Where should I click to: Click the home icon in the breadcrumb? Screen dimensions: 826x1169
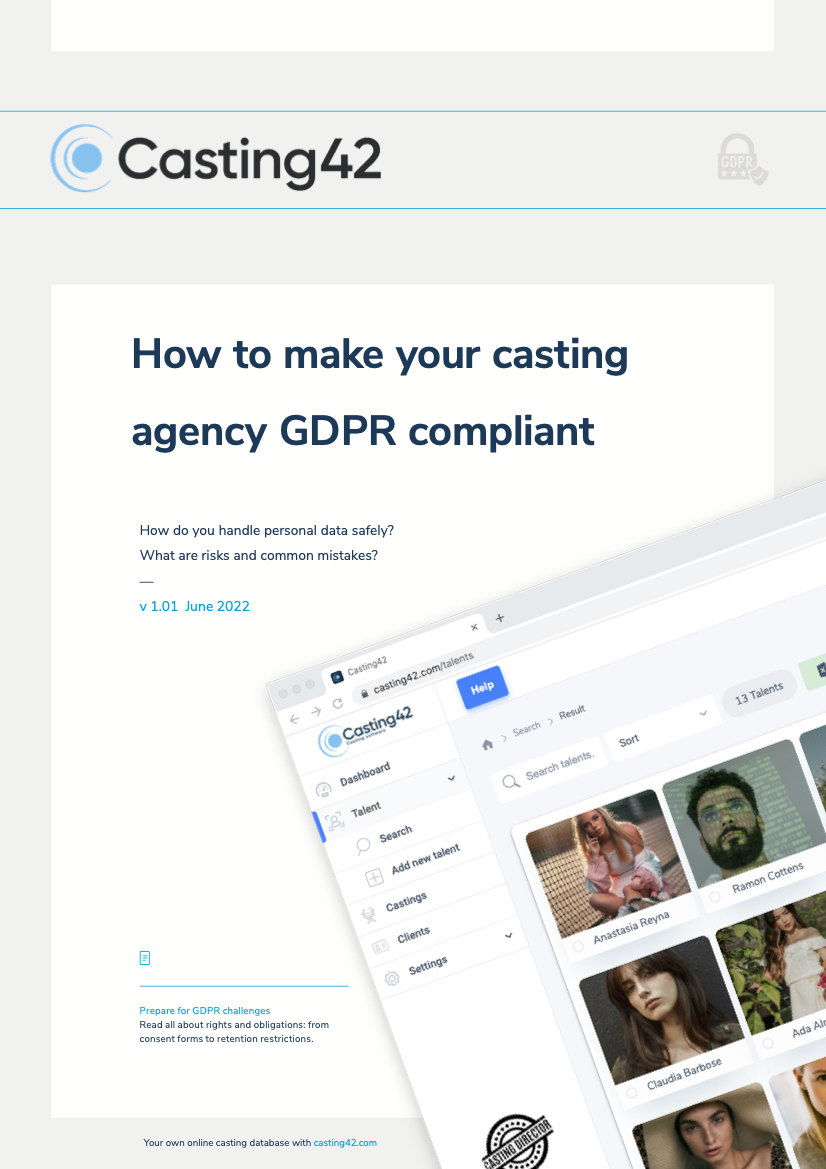pyautogui.click(x=488, y=744)
